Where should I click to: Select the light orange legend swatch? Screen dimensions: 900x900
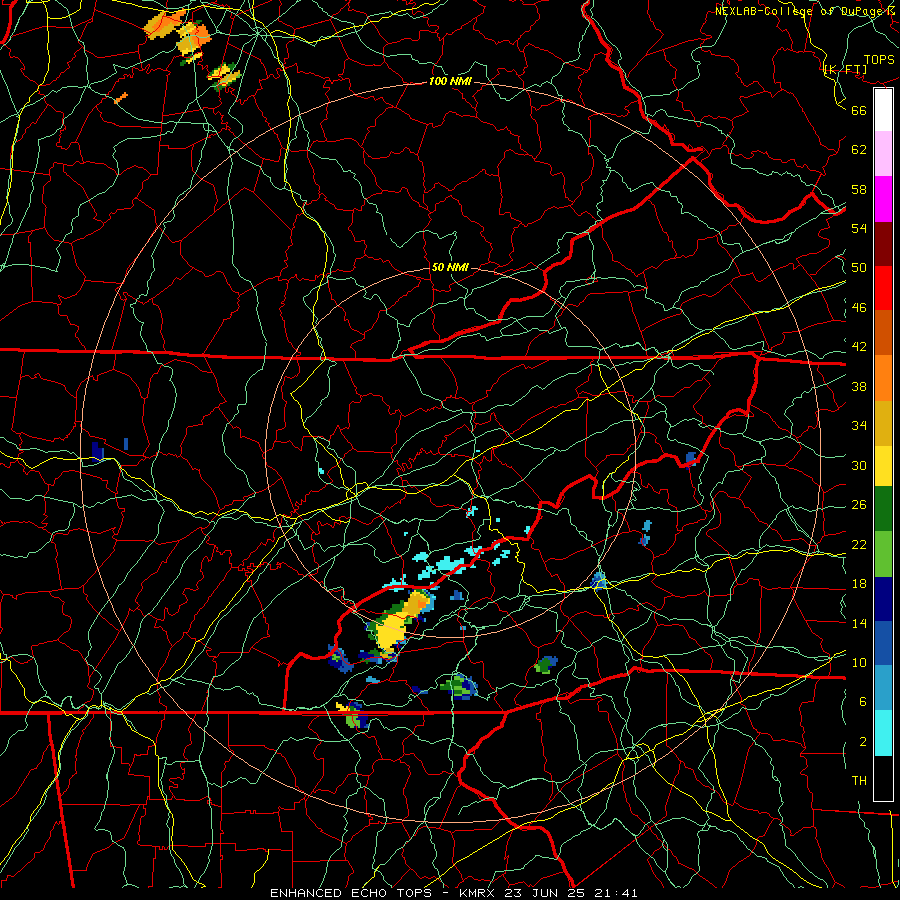pos(883,378)
